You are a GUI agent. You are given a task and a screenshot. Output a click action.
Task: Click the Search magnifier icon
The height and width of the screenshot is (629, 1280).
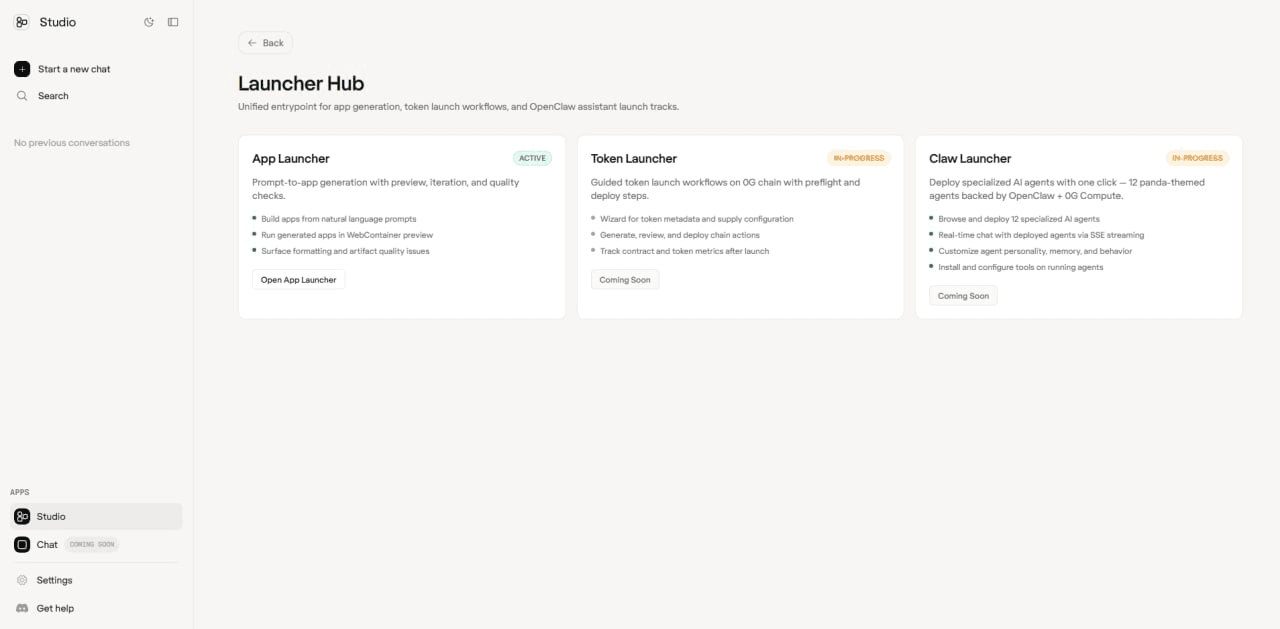click(x=22, y=96)
